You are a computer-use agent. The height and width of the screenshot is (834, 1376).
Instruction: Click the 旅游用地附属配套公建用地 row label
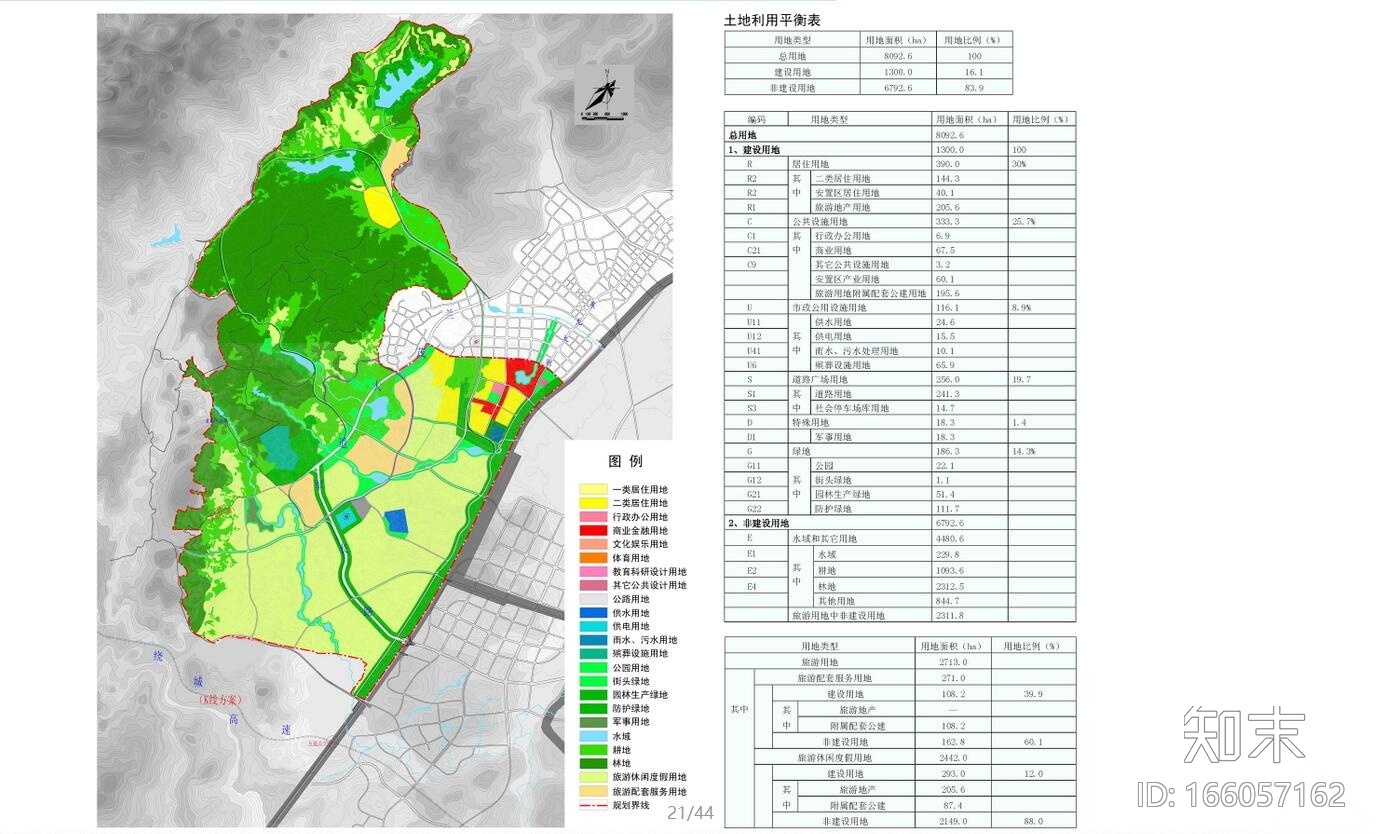click(871, 293)
